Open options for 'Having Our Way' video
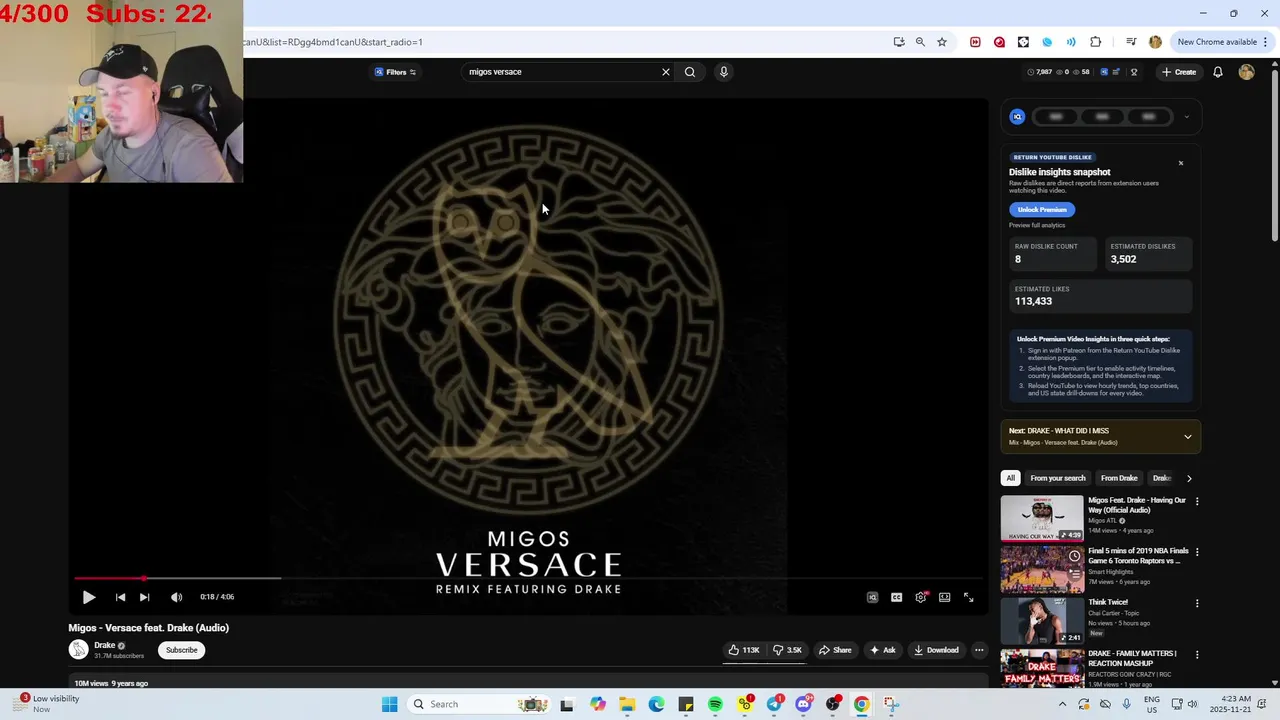Viewport: 1280px width, 720px height. click(x=1197, y=502)
